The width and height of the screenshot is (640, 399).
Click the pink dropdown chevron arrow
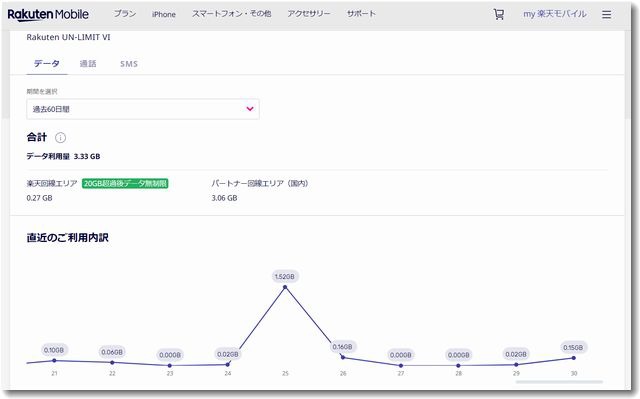[x=250, y=109]
